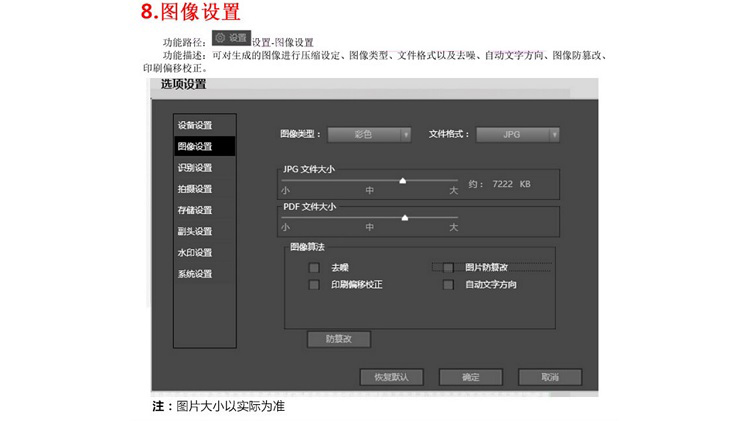Enable 印刷偏移校正 checkbox
The width and height of the screenshot is (750, 421).
click(x=314, y=285)
